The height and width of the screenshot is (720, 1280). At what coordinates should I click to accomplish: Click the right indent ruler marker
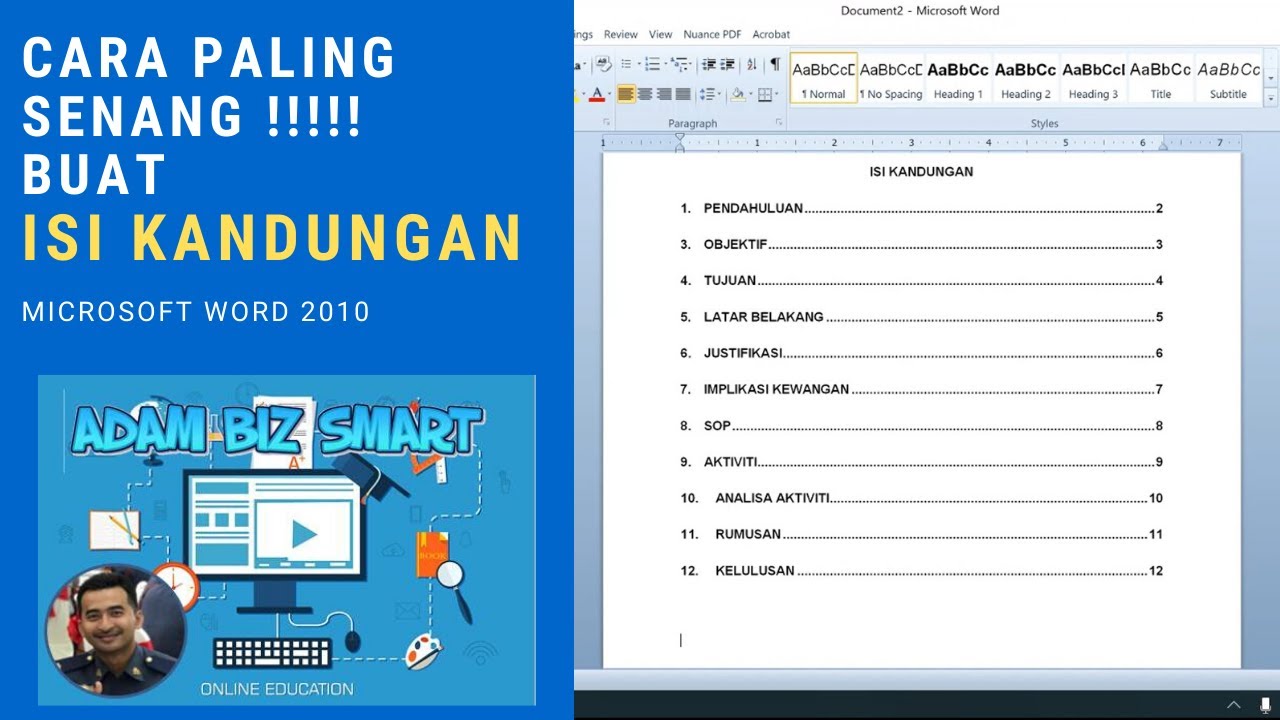(1163, 147)
